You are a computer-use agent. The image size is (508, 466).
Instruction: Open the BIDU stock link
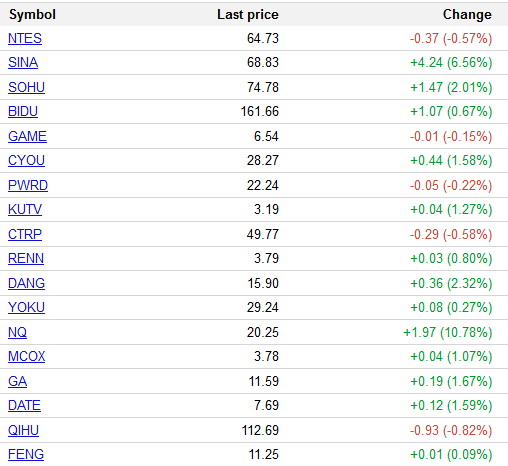tap(23, 111)
